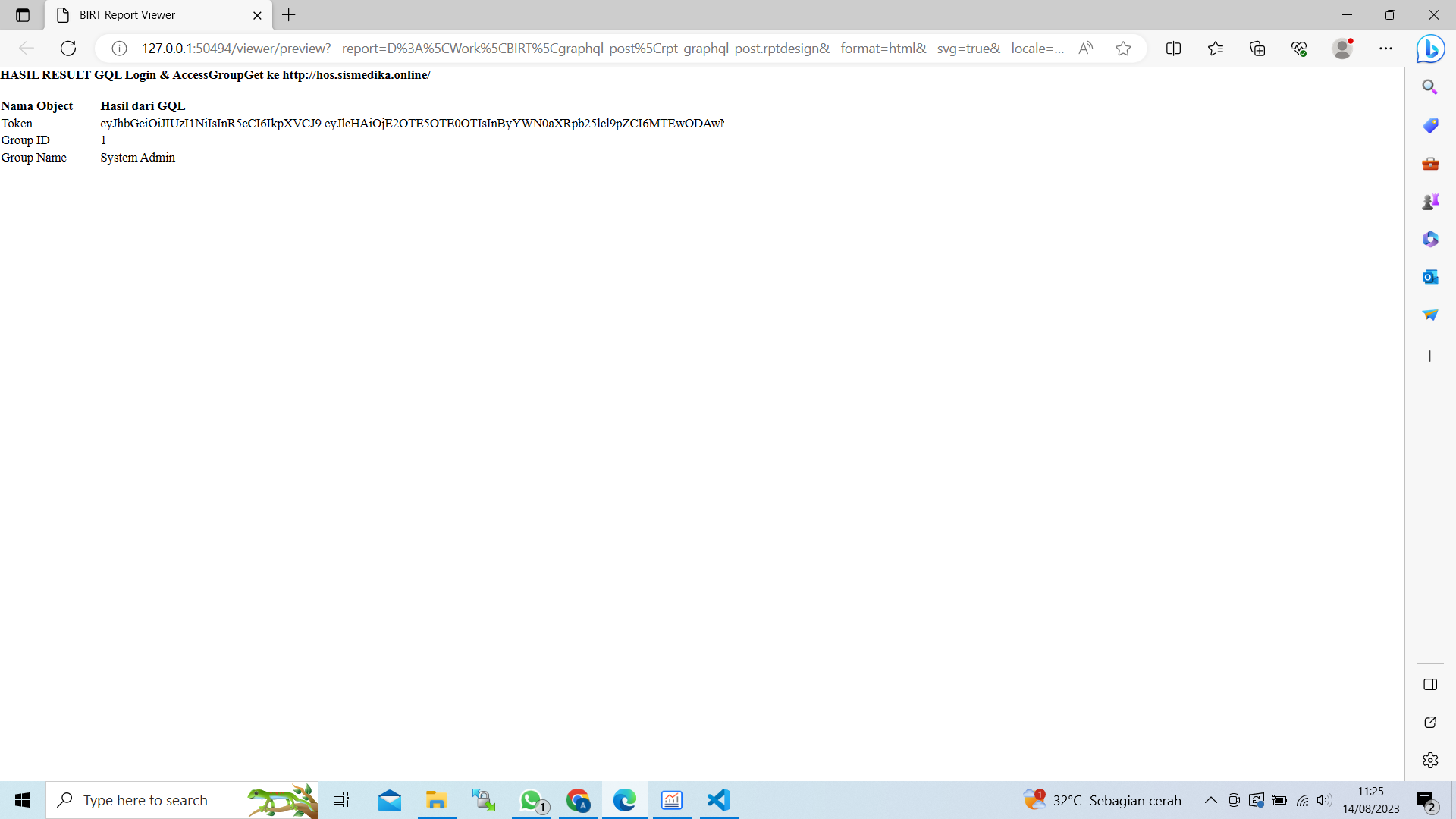This screenshot has width=1456, height=819.
Task: Click the Group ID value 1
Action: 103,140
